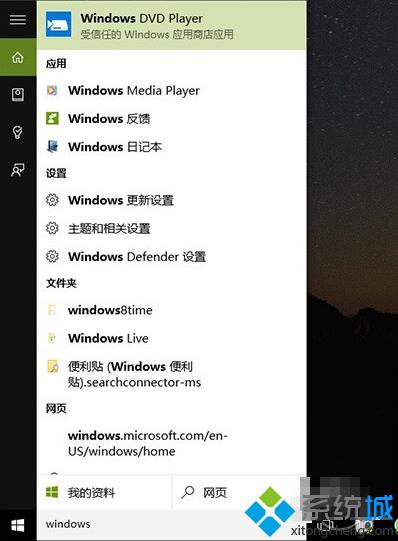Image resolution: width=398 pixels, height=541 pixels.
Task: Open the hamburger menu in Cortana sidebar
Action: [18, 19]
